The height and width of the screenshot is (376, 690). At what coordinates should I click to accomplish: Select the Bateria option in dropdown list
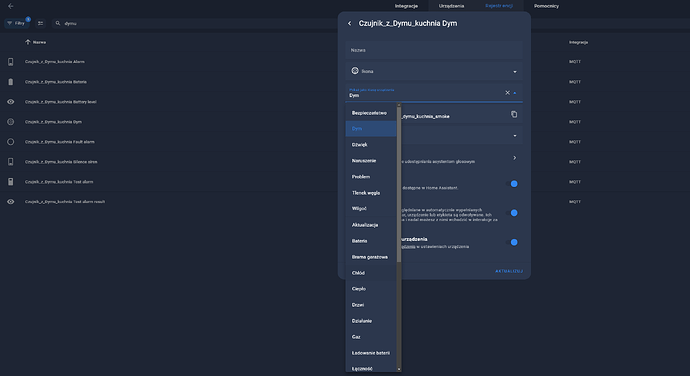tap(371, 241)
